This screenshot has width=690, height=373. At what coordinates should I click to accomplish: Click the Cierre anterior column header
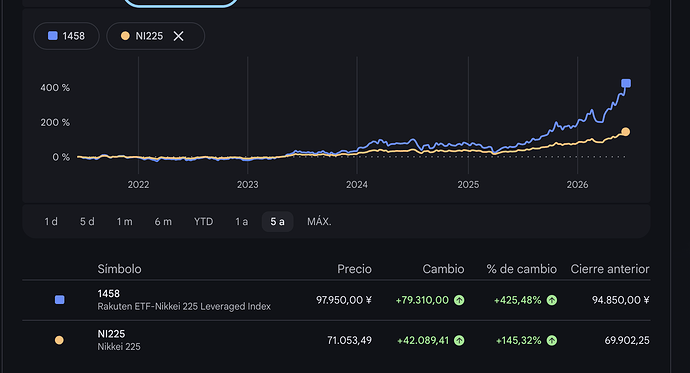(x=610, y=269)
